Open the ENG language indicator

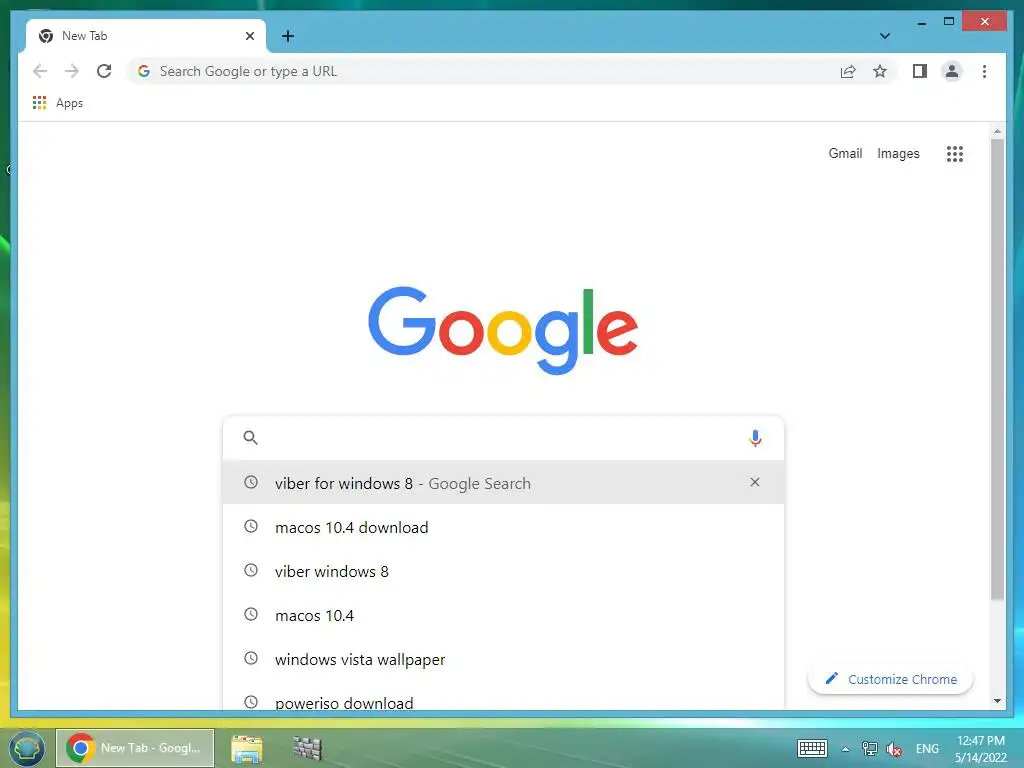927,748
